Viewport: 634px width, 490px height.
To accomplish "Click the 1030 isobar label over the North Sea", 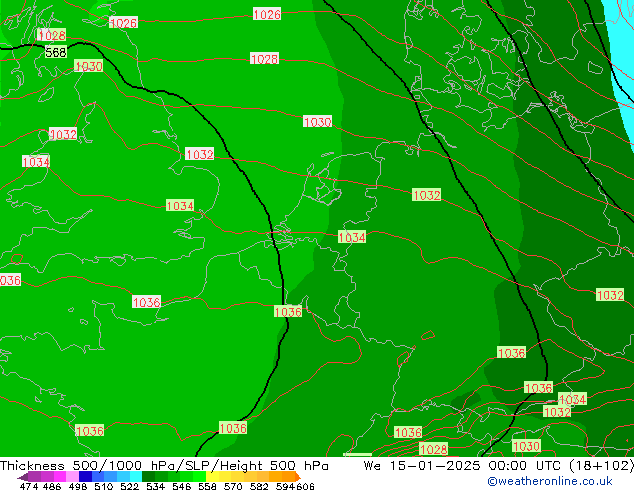I will tap(317, 122).
